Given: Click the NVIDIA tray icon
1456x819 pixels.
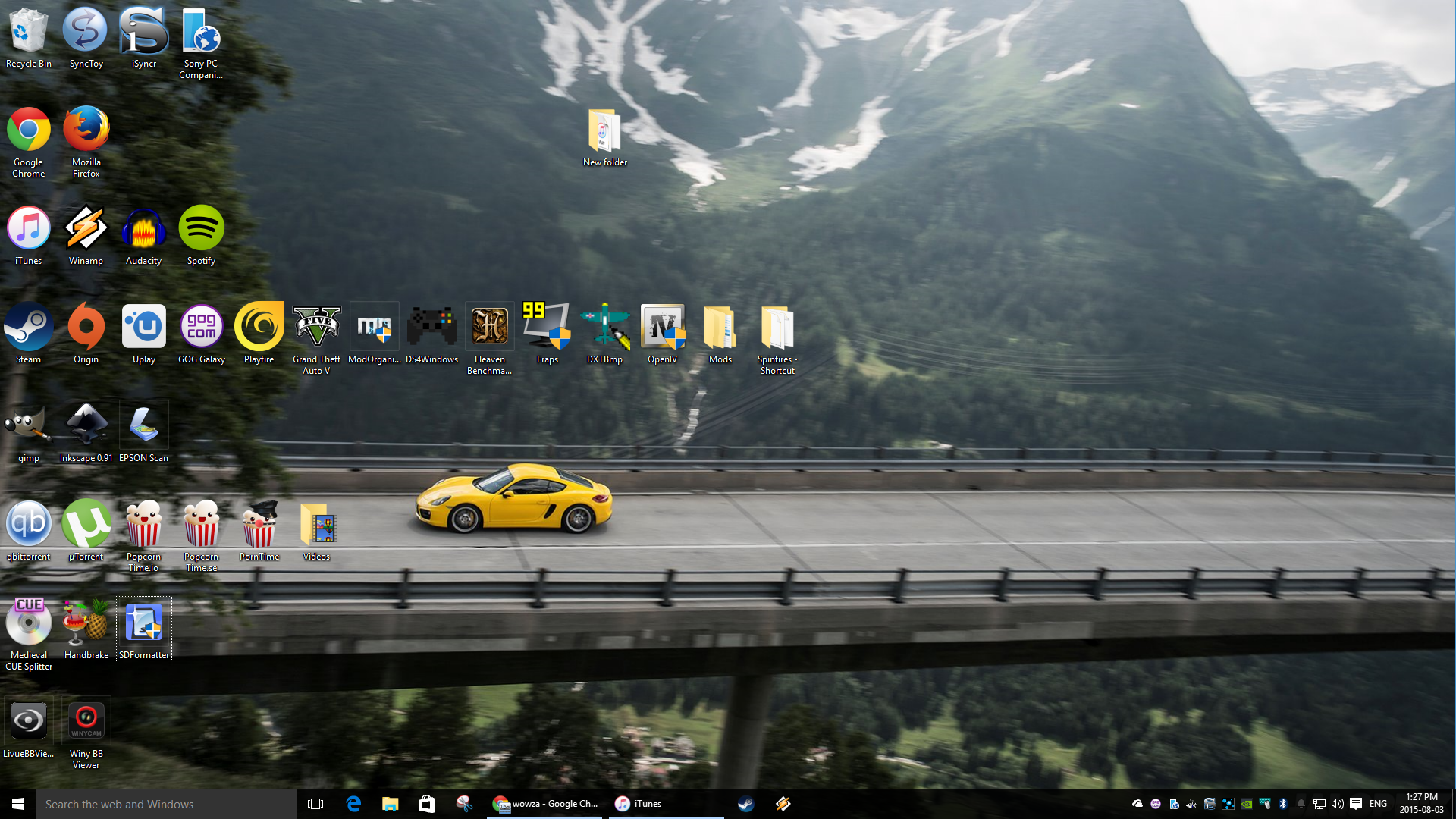Looking at the screenshot, I should (x=1247, y=804).
